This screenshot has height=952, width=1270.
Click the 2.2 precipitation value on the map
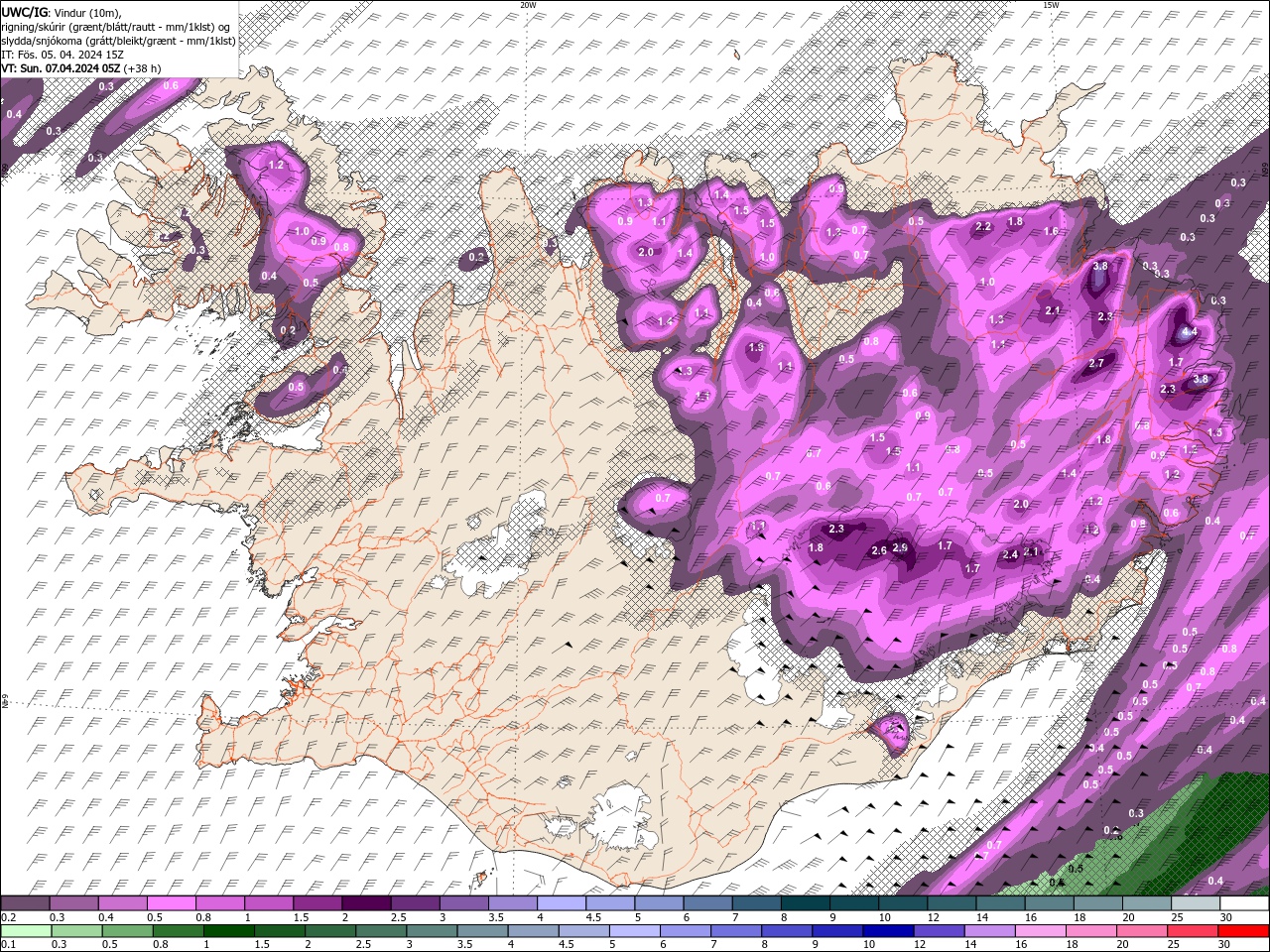(x=983, y=227)
